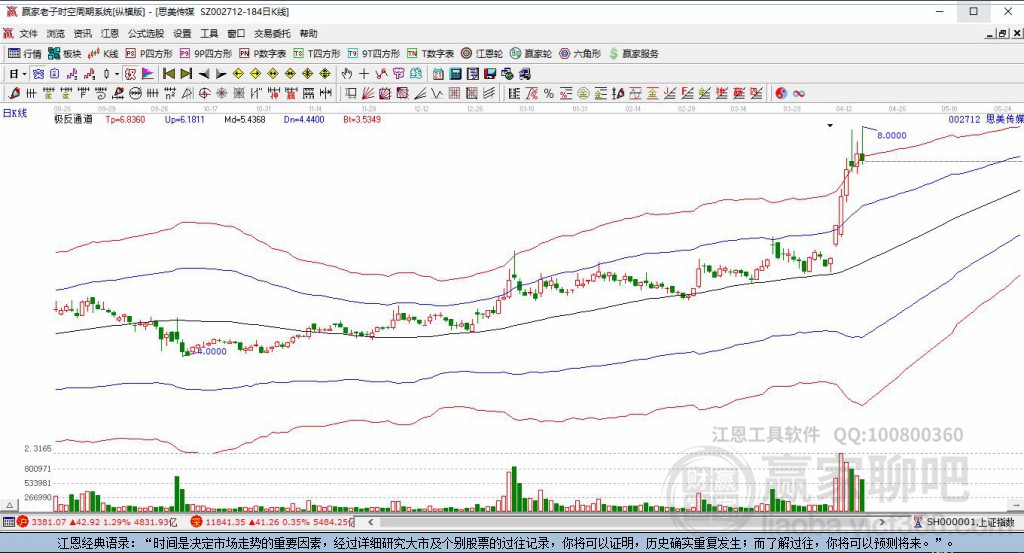This screenshot has width=1024, height=553.
Task: Open the 六角形 hexagon tool
Action: [x=580, y=54]
